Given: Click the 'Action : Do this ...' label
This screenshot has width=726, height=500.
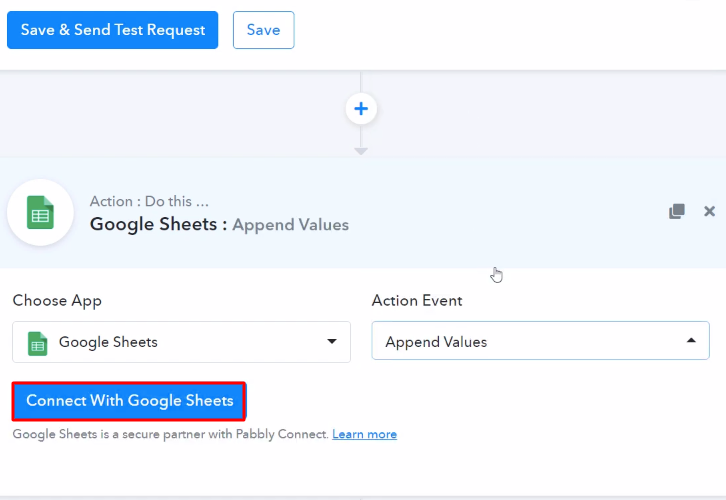Looking at the screenshot, I should point(149,201).
